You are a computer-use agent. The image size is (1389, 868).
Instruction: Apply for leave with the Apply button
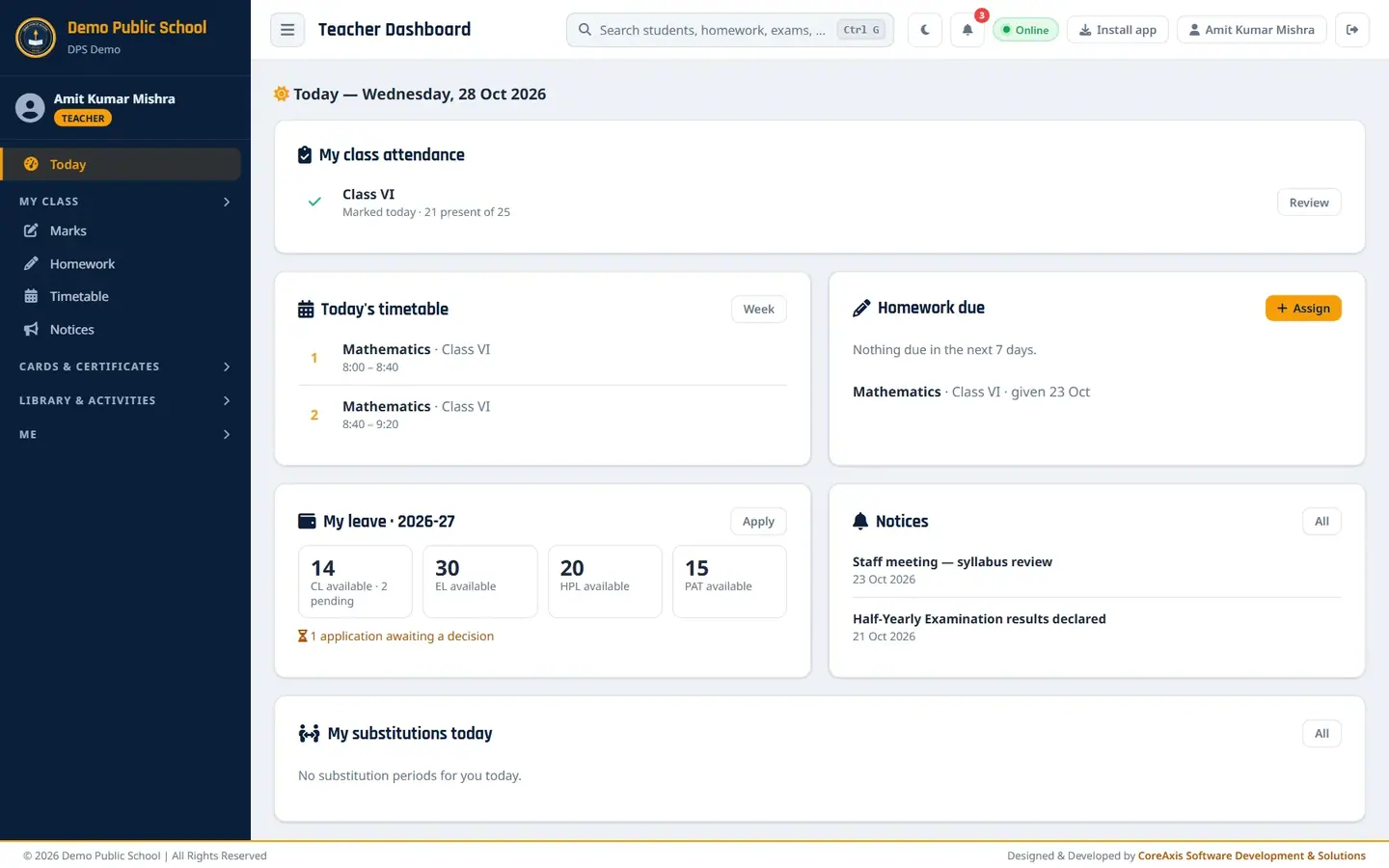758,521
